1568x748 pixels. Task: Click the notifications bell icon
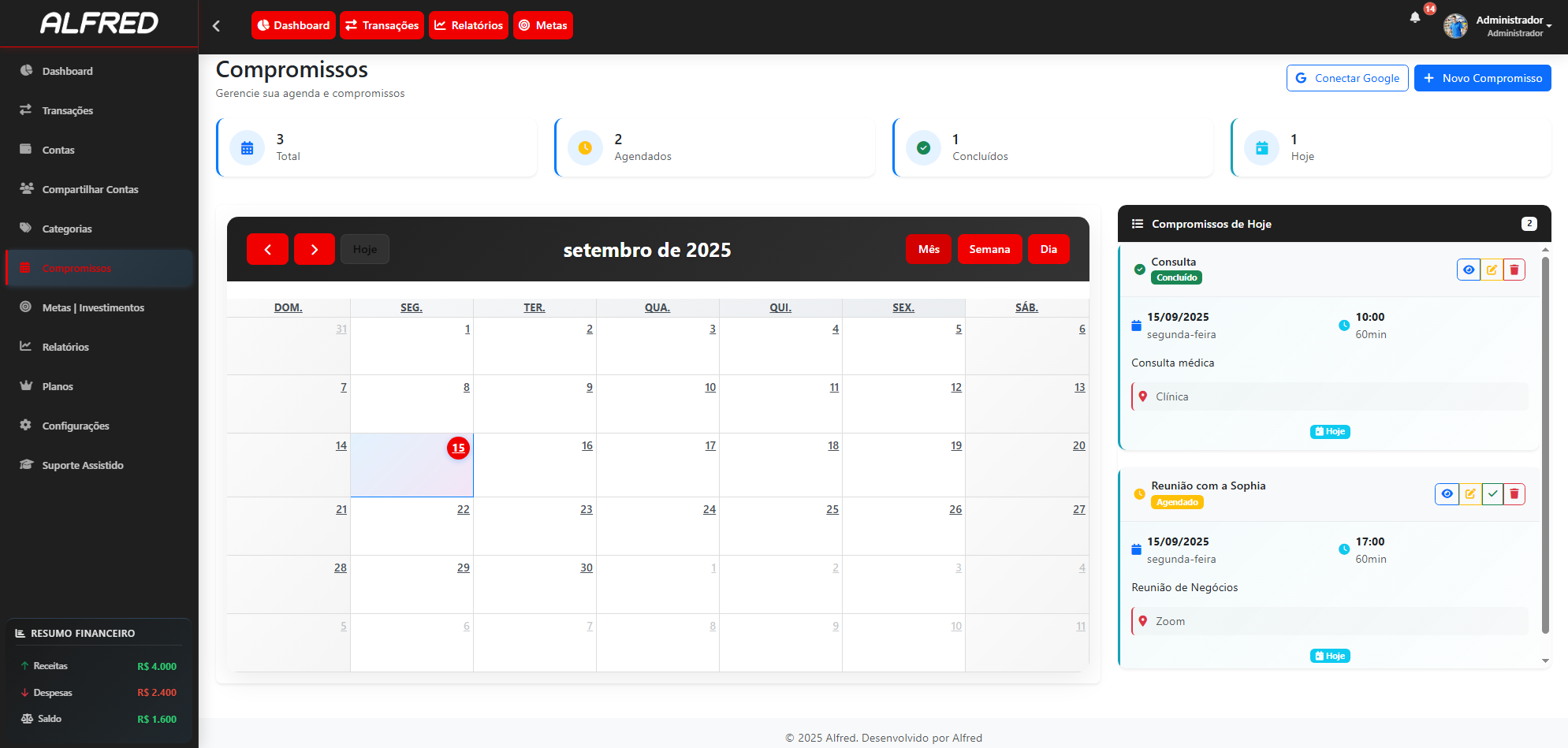1415,18
